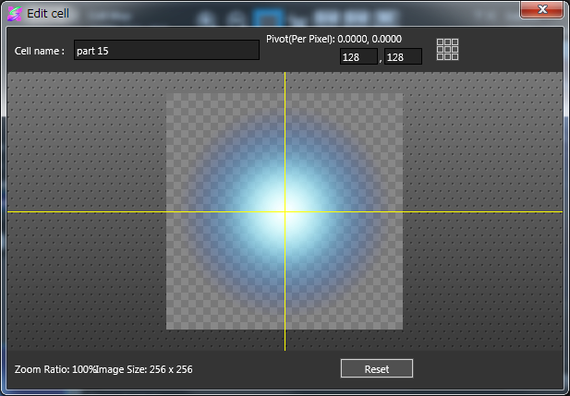Image resolution: width=570 pixels, height=396 pixels.
Task: Click the 'Cell name :' label
Action: point(40,51)
